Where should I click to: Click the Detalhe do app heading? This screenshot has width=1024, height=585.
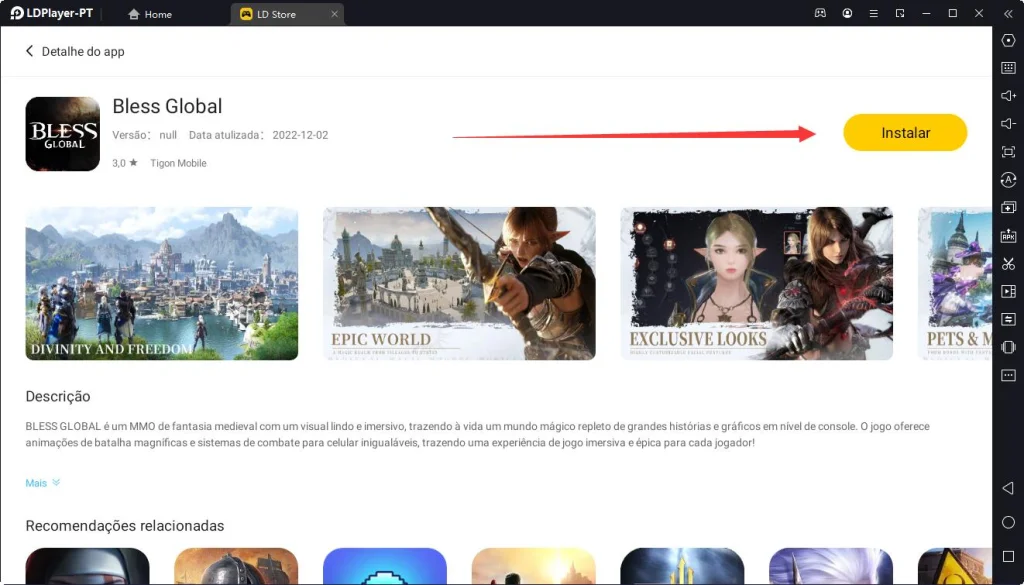coord(83,52)
